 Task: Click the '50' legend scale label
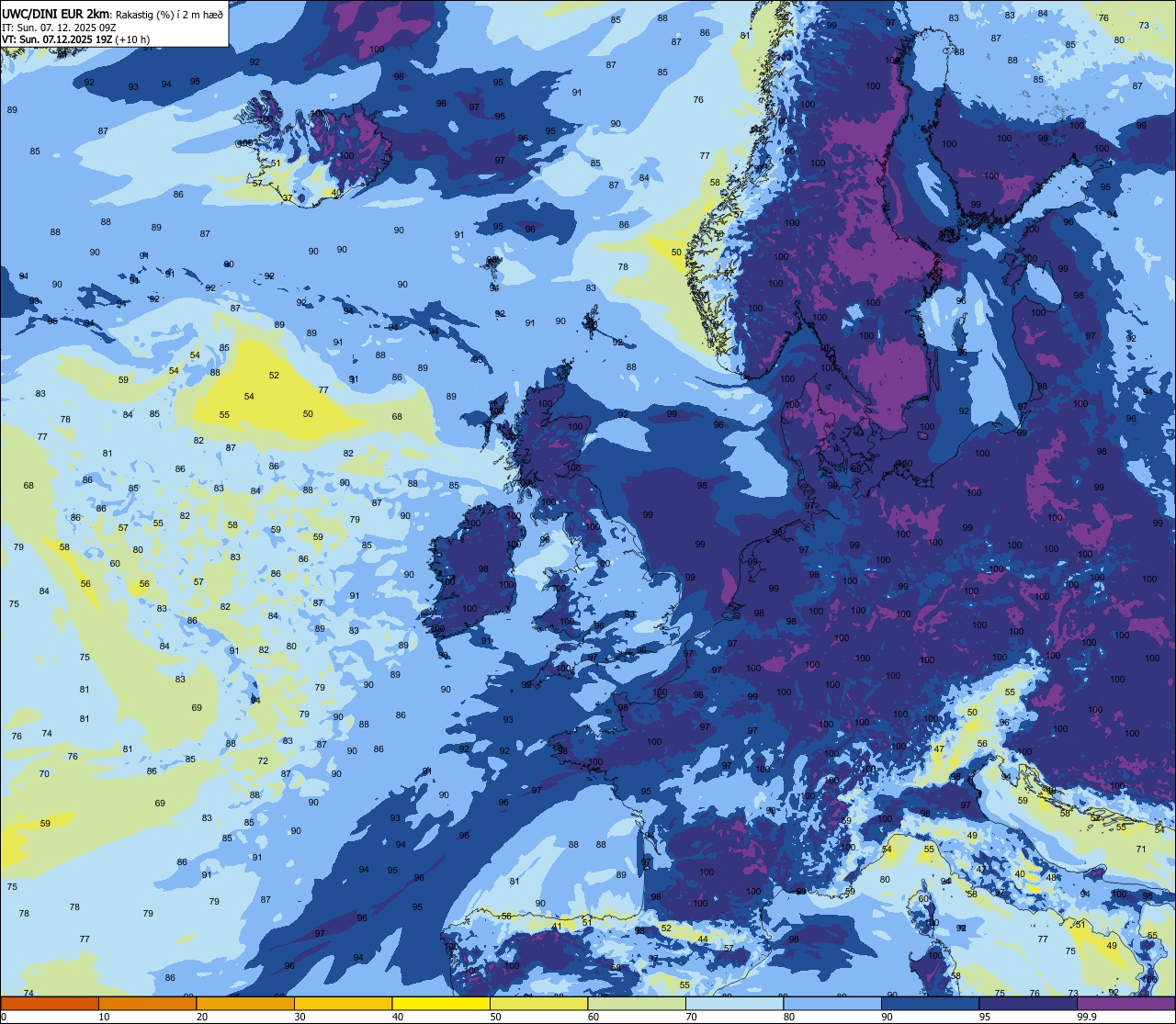pos(496,1016)
